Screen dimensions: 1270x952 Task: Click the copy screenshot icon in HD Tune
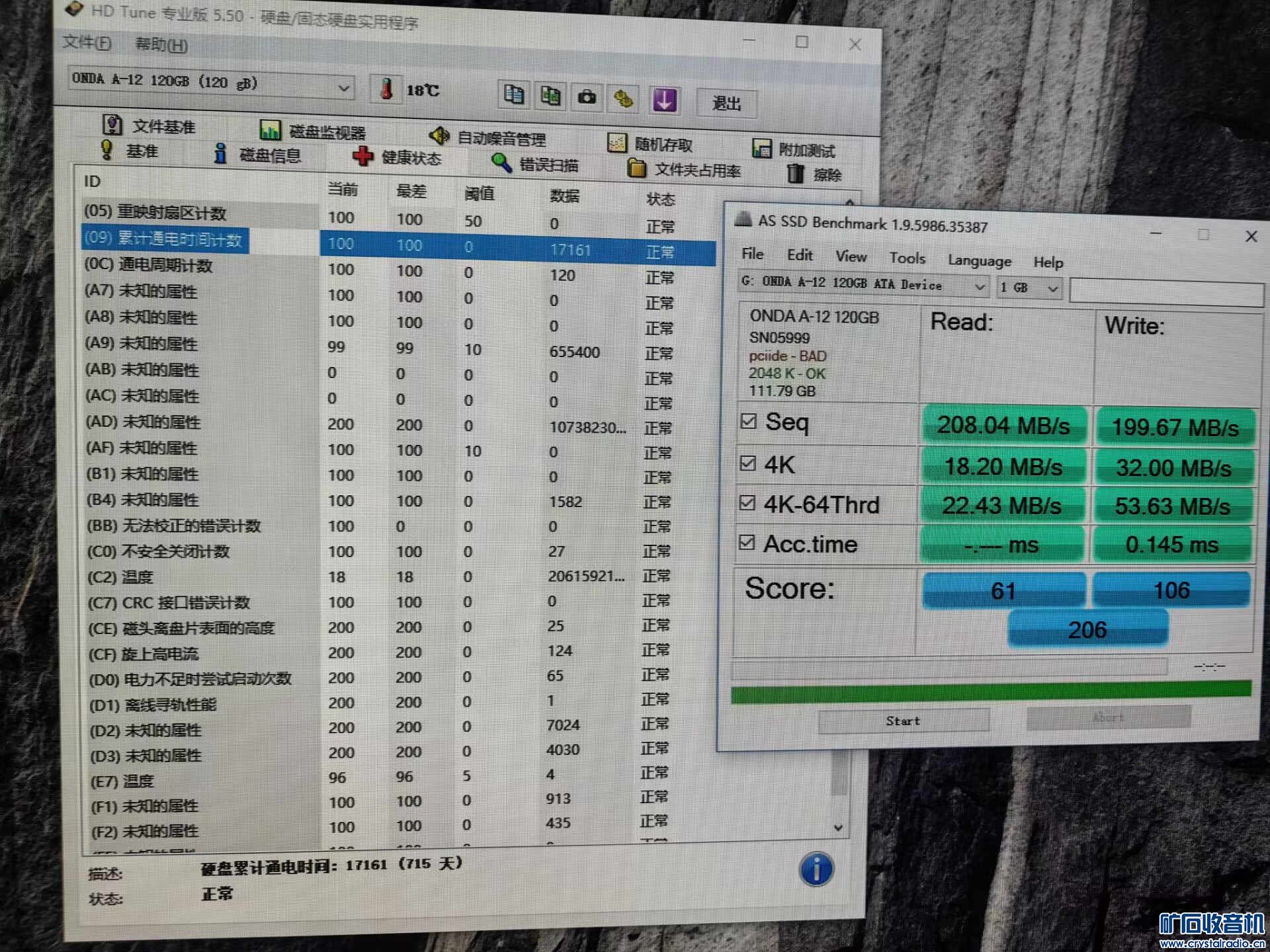click(550, 96)
